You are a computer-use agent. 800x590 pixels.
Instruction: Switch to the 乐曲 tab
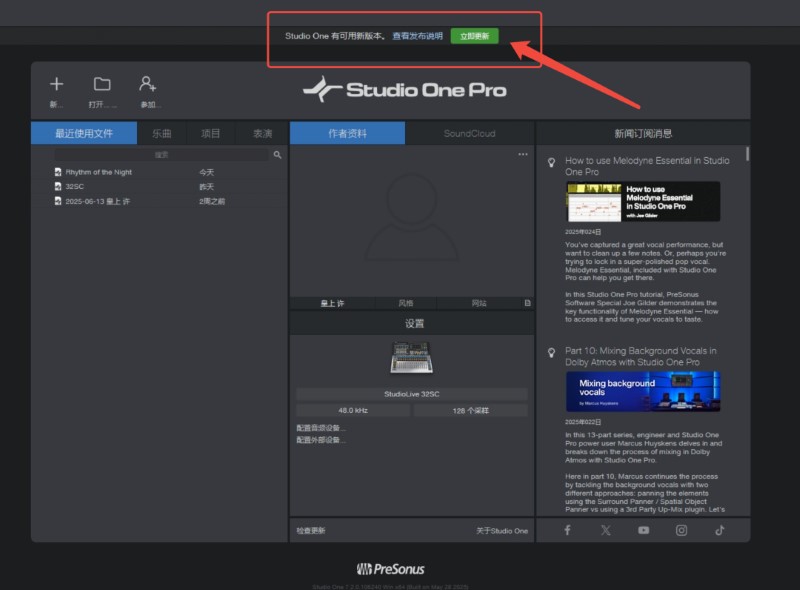click(162, 133)
